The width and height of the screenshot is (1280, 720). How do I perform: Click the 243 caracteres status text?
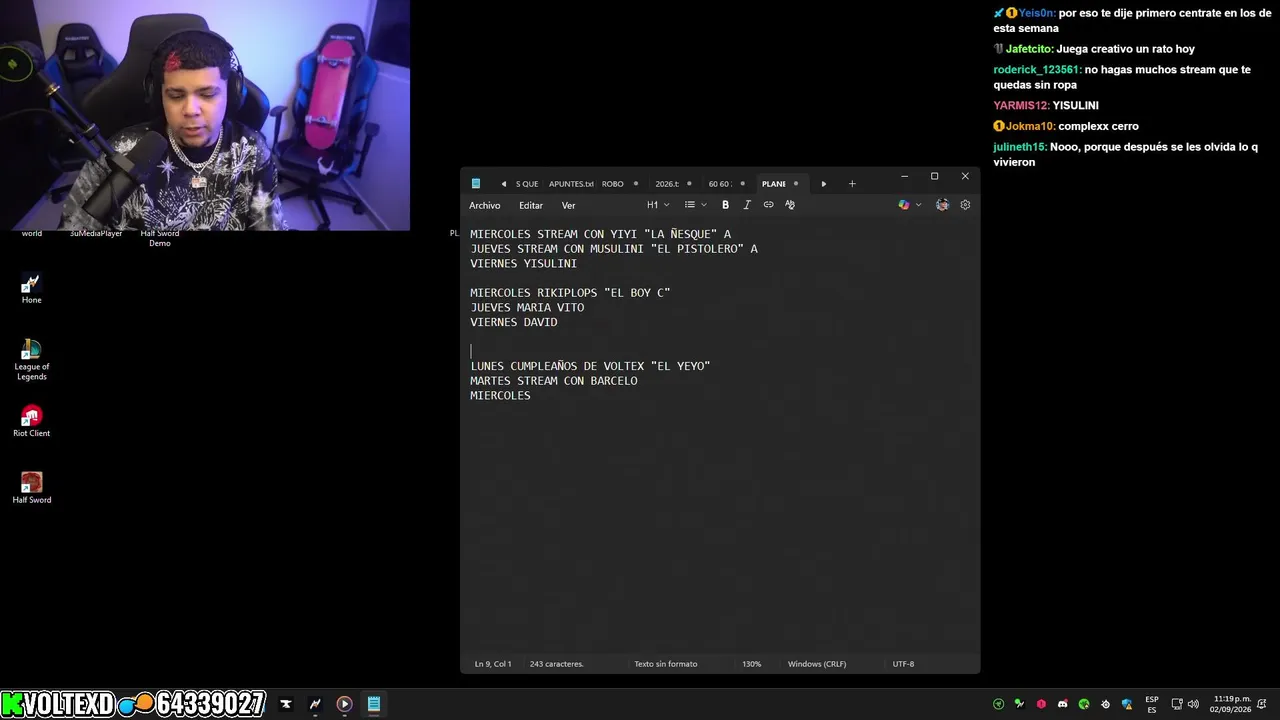556,664
